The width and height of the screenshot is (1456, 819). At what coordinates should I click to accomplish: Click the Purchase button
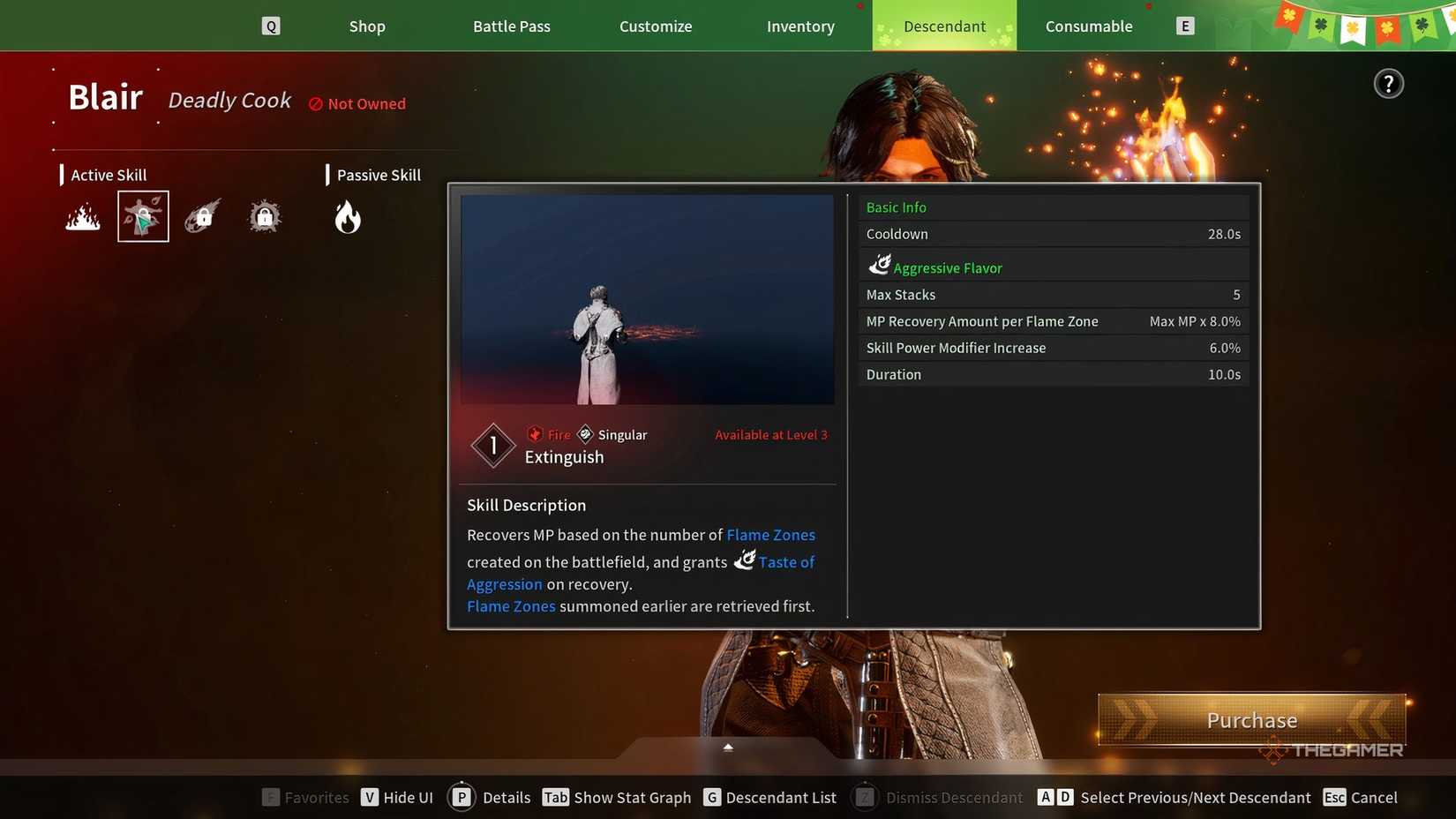click(1251, 720)
